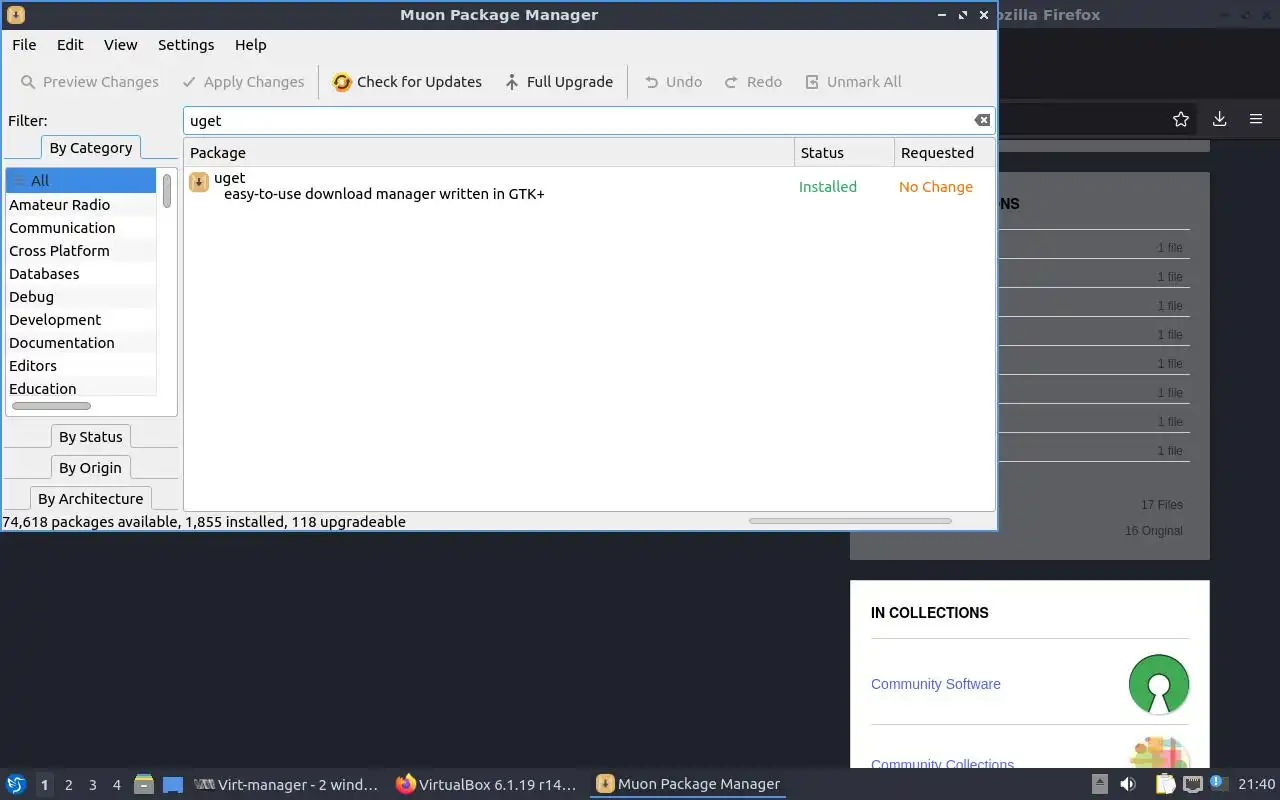Click the Preview Changes toolbar button
This screenshot has height=800, width=1280.
[x=89, y=82]
